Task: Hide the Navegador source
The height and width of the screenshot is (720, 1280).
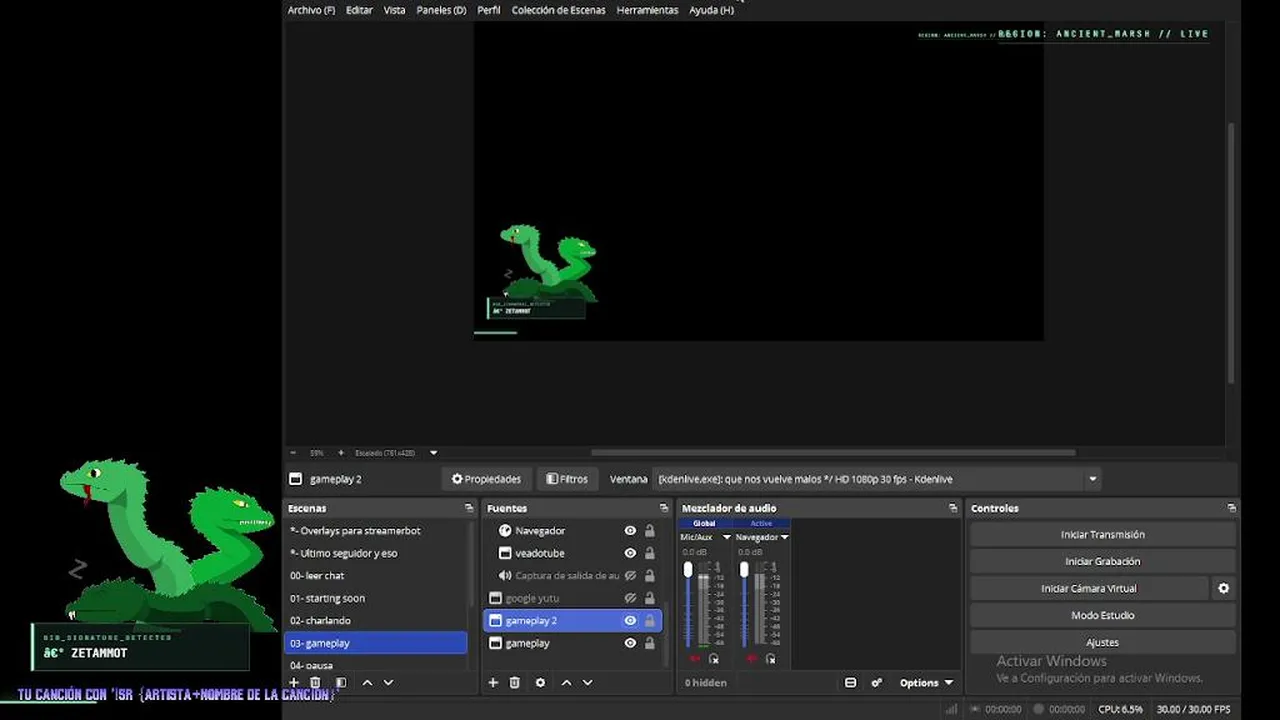Action: [x=630, y=530]
